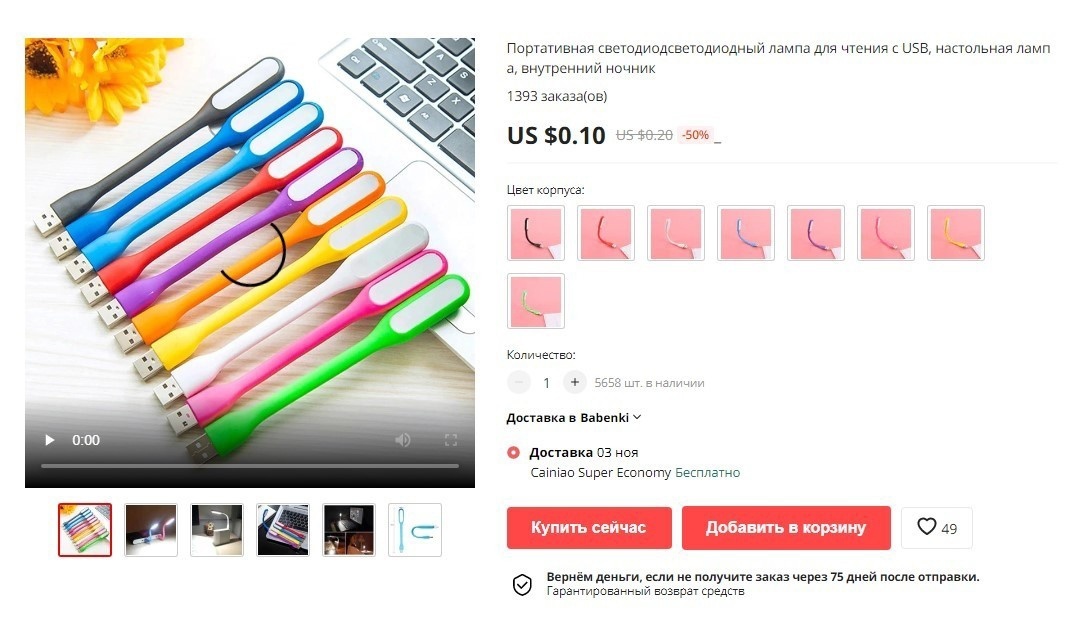Click the Купить сейчас button
Image resolution: width=1072 pixels, height=638 pixels.
click(589, 528)
